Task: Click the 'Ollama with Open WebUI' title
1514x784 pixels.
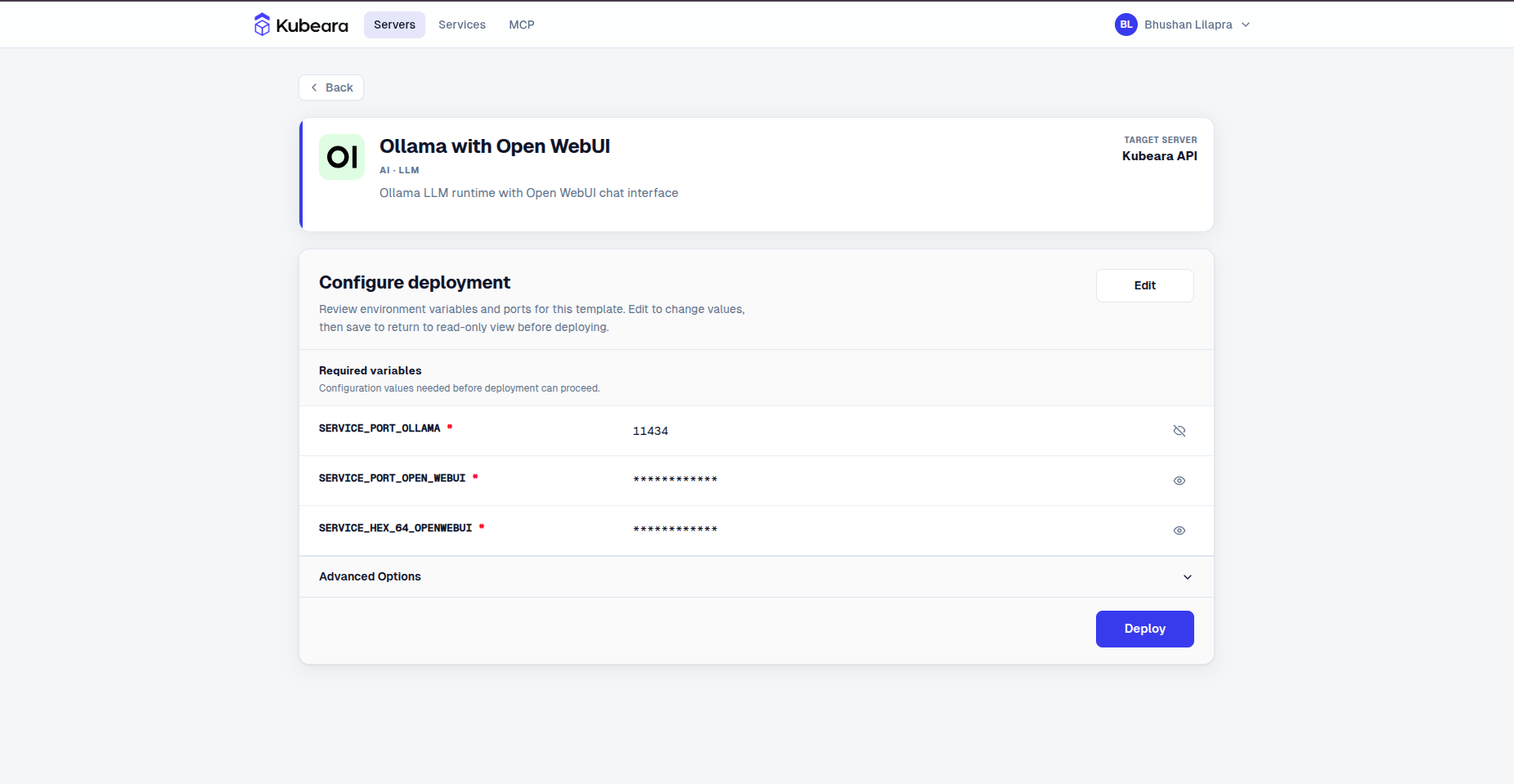Action: [x=495, y=146]
